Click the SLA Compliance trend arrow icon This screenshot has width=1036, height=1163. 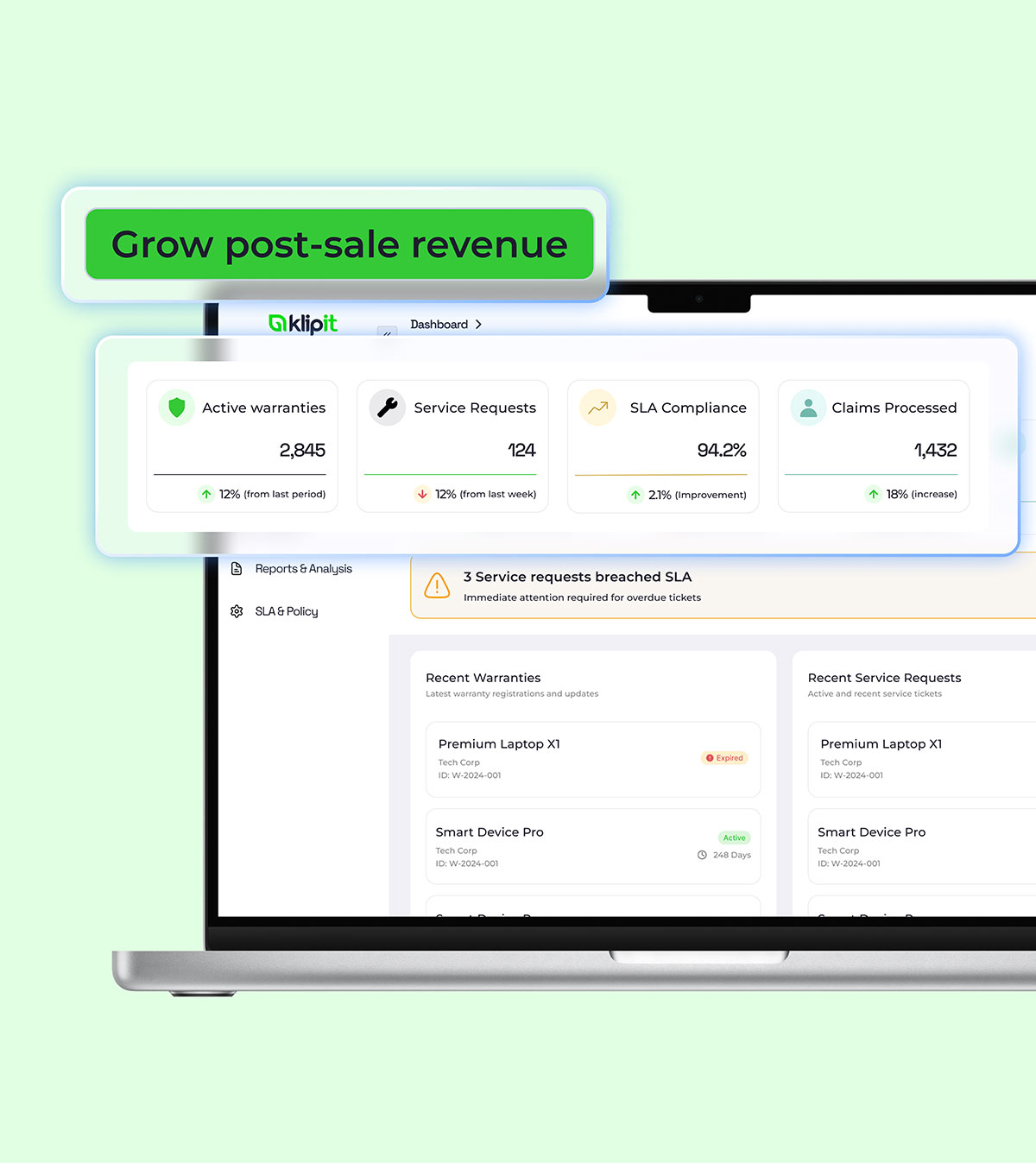click(598, 408)
